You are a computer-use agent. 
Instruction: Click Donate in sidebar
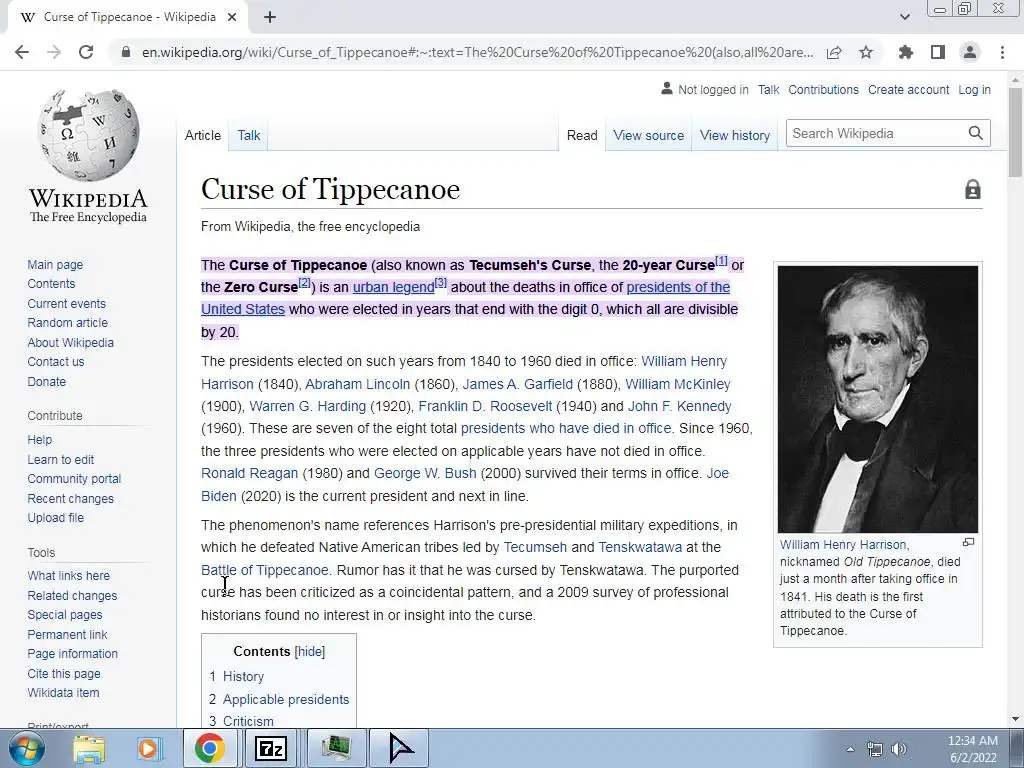[x=46, y=381]
